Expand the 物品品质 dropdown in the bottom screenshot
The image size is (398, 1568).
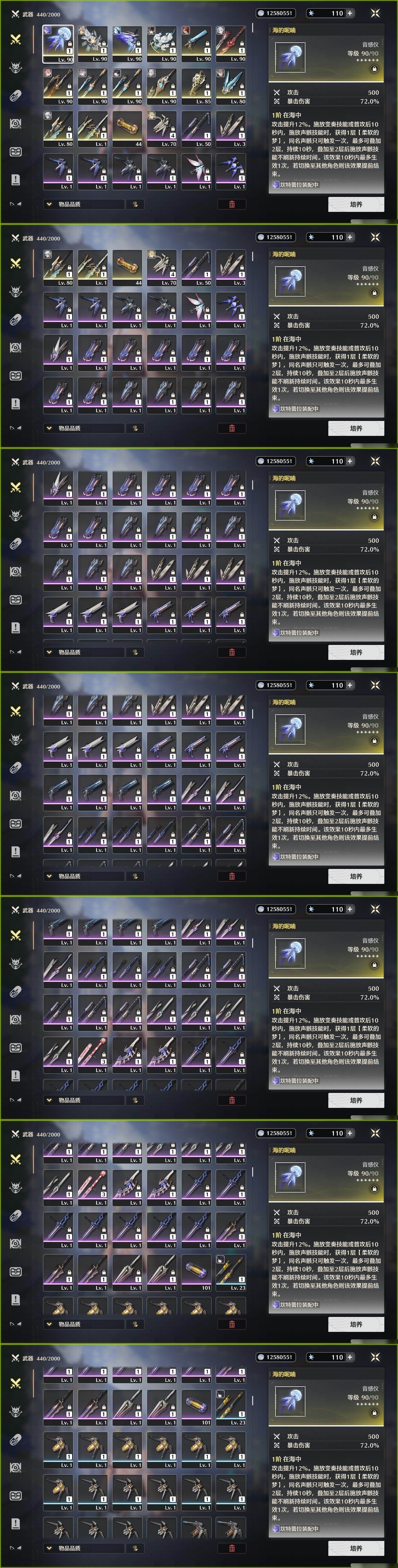83,1548
